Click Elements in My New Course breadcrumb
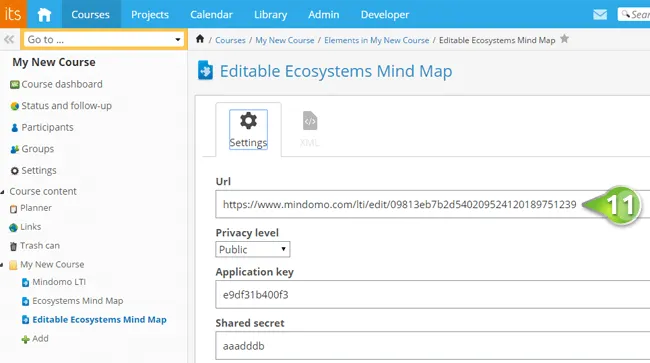650x363 pixels. [376, 40]
